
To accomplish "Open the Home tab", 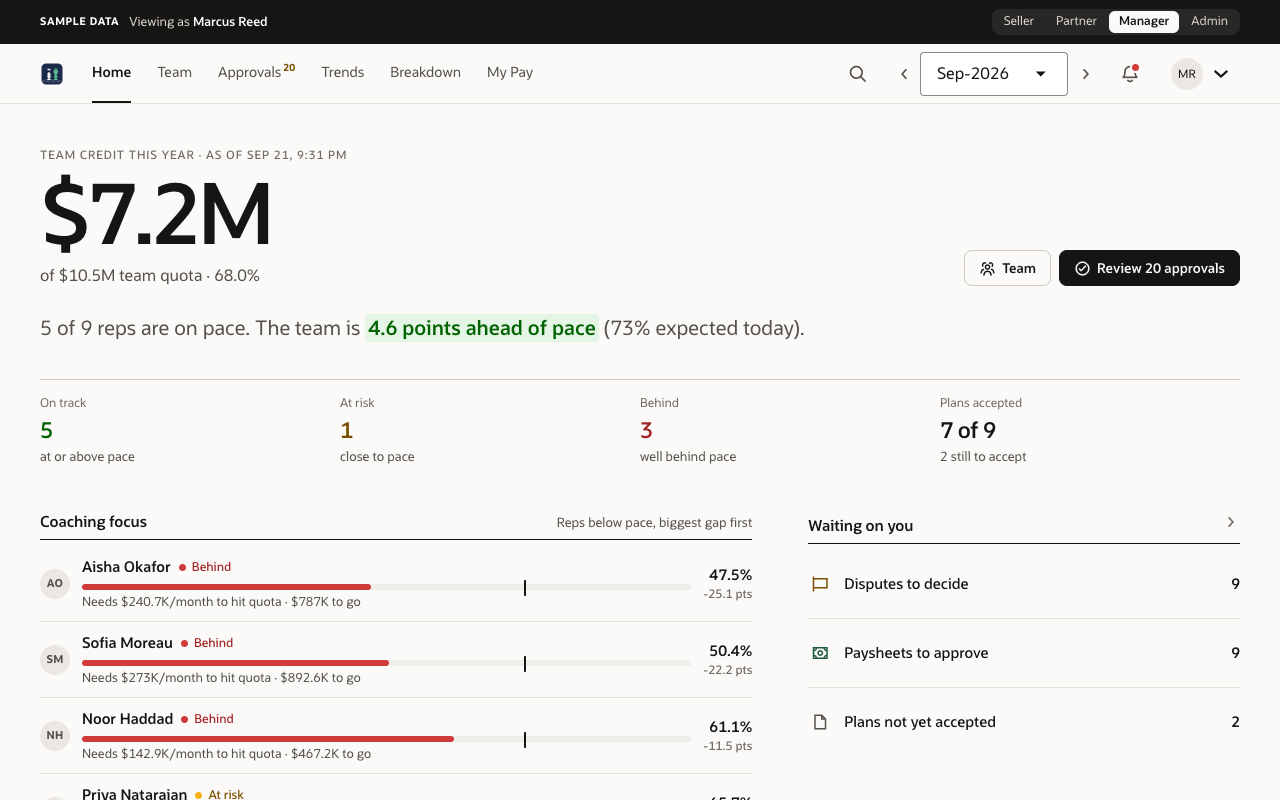I will pos(111,72).
